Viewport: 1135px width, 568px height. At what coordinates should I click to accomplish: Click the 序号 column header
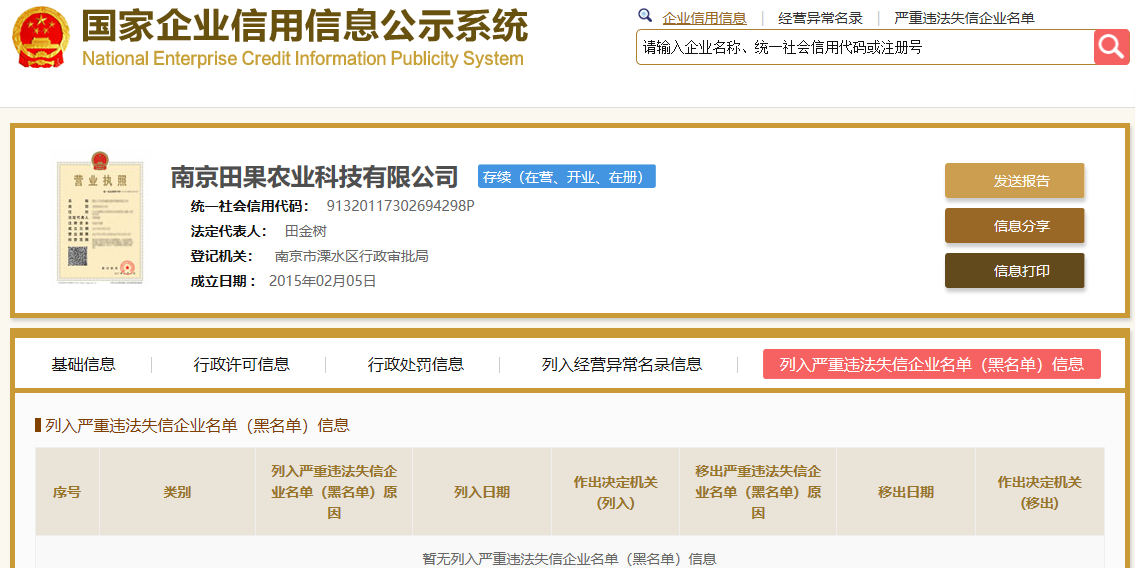(x=67, y=492)
